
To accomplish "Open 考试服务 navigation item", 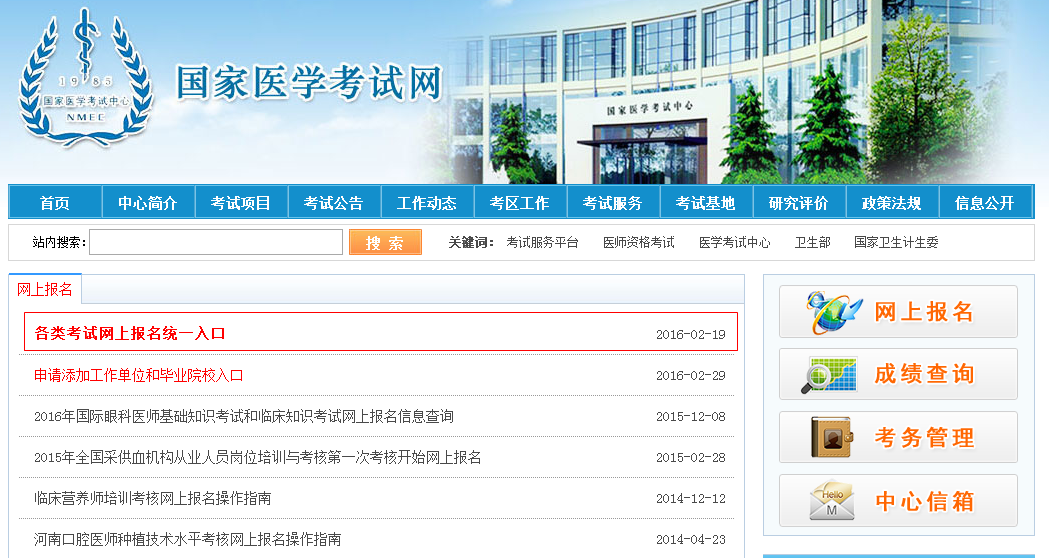I will 613,203.
